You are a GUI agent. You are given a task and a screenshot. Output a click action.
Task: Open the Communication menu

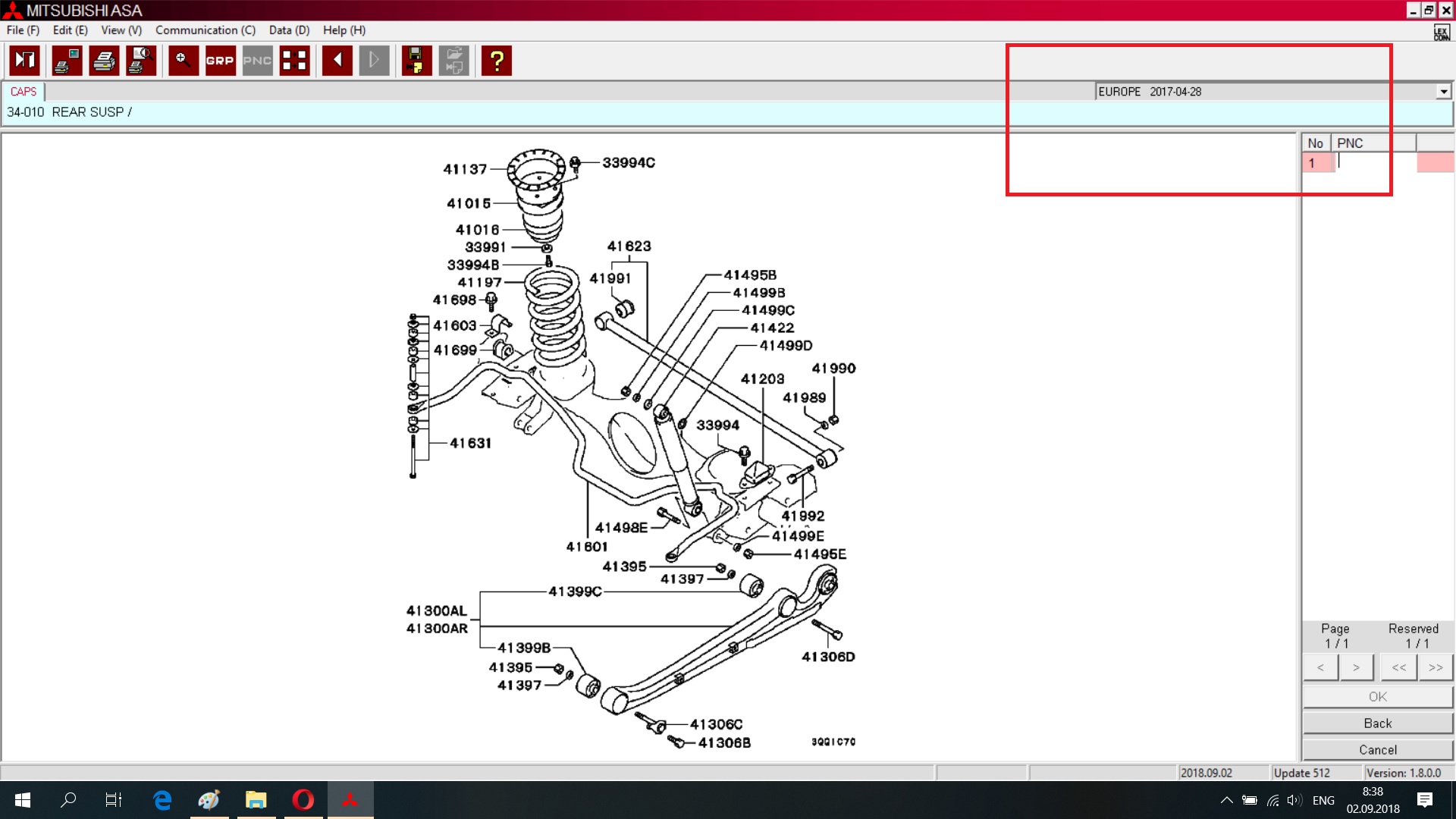pos(205,30)
